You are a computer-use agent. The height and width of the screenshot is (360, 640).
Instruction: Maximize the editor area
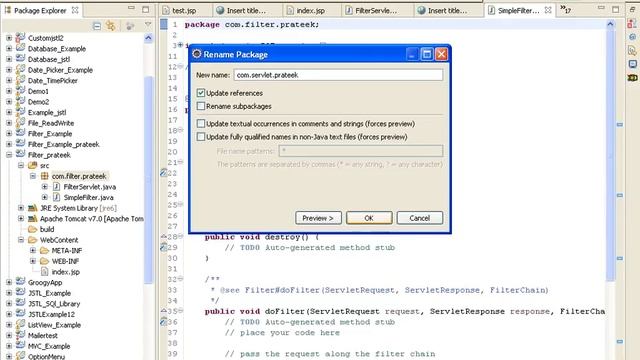(616, 9)
